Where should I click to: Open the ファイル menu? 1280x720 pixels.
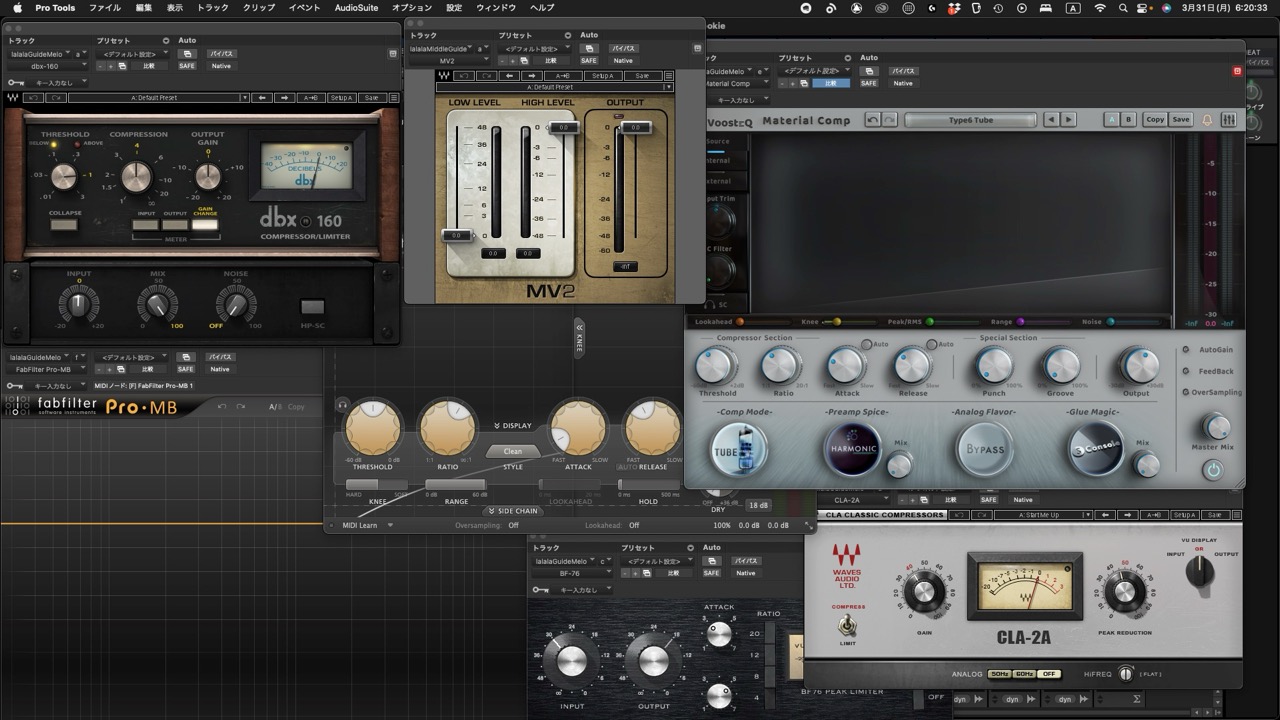point(105,8)
